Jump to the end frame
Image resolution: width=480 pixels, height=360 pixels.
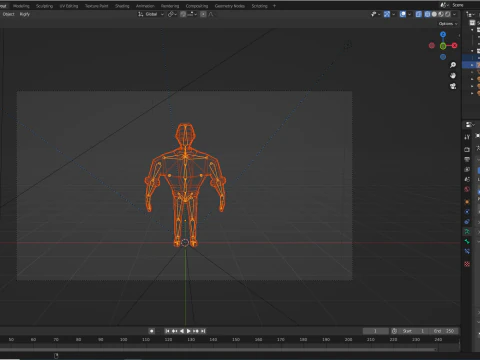click(x=203, y=331)
